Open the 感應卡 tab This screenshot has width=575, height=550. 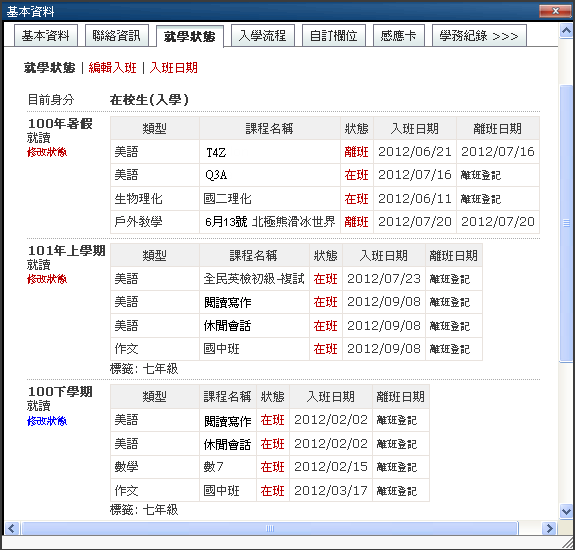point(399,36)
